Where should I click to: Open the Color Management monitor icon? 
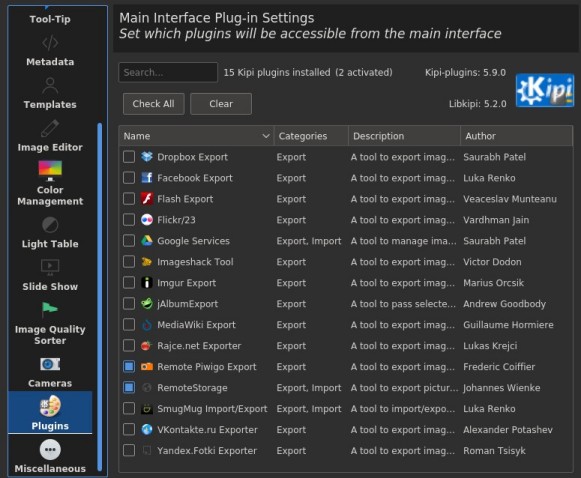[50, 171]
